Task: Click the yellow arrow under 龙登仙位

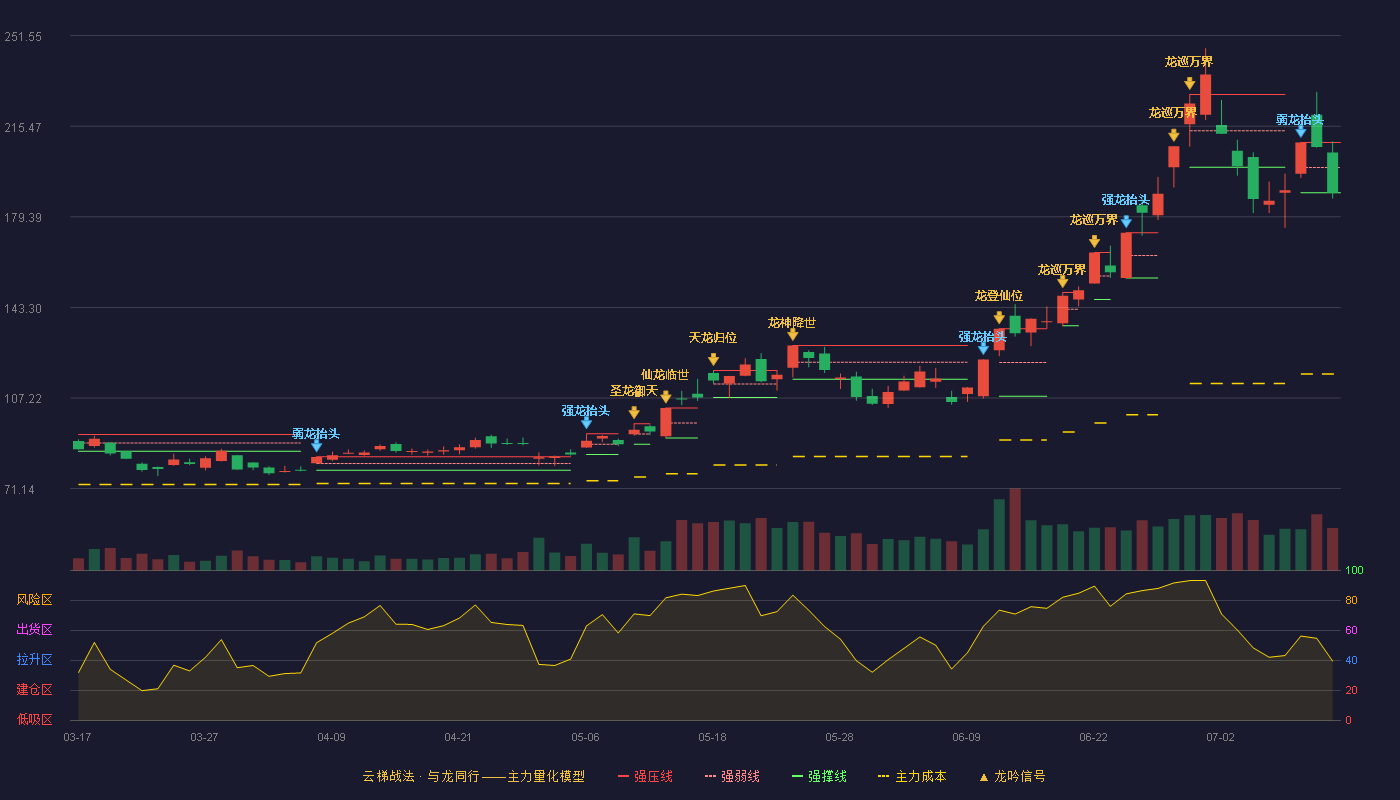Action: (x=999, y=318)
